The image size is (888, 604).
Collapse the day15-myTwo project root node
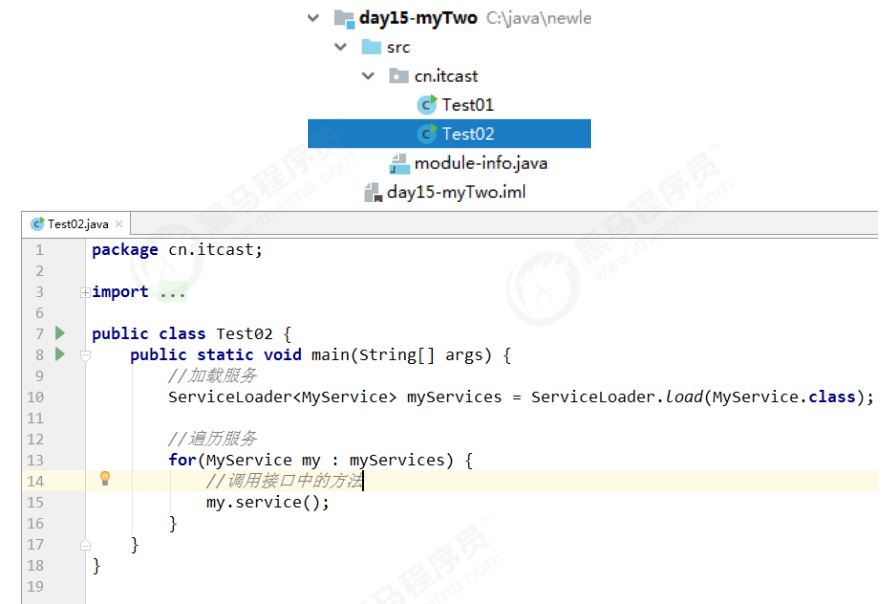(x=315, y=18)
